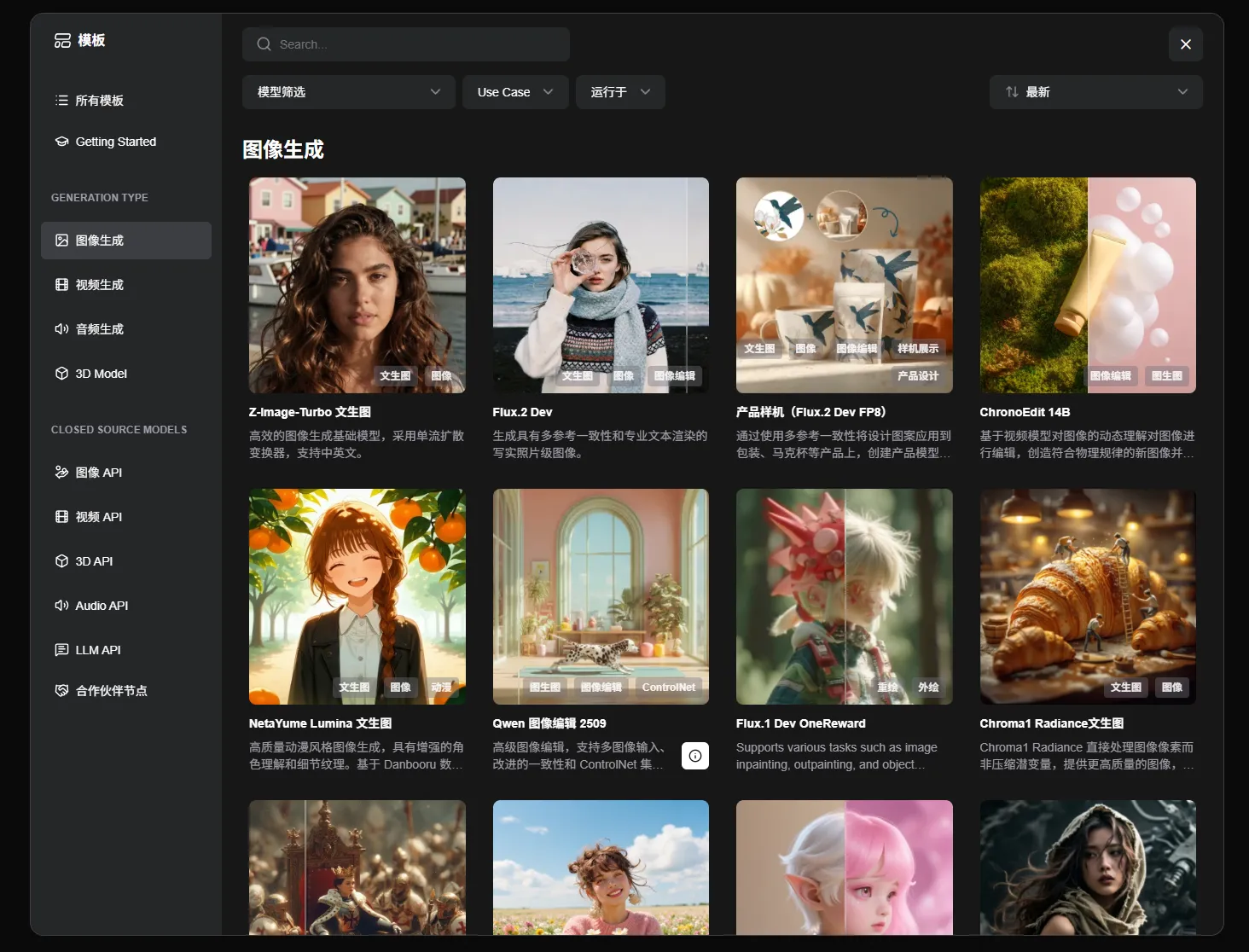Open NetaYume Lumina 文生图 thumbnail
Screen dimensions: 1249x952
357,596
